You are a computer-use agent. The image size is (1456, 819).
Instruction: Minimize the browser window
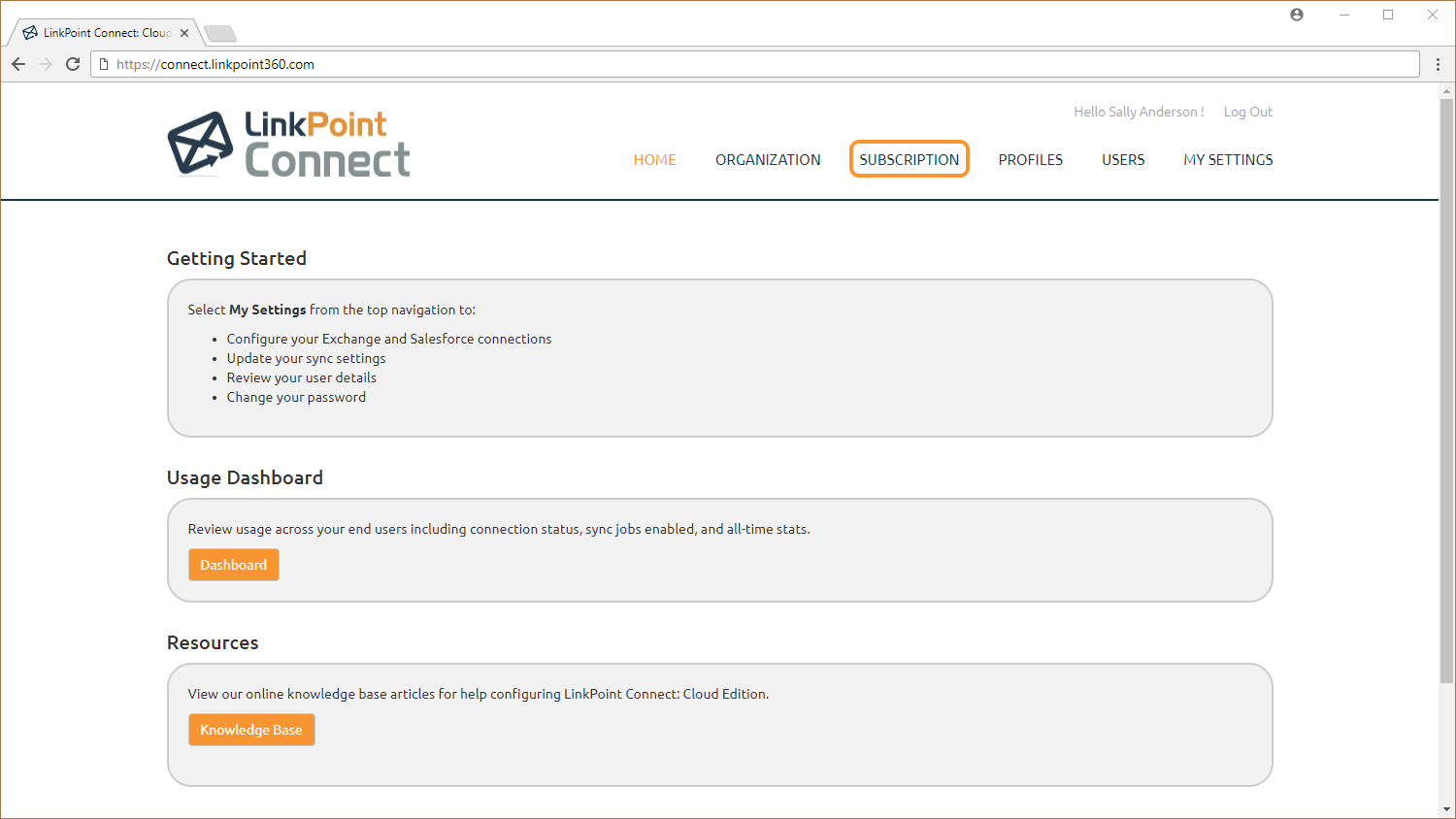pos(1344,15)
